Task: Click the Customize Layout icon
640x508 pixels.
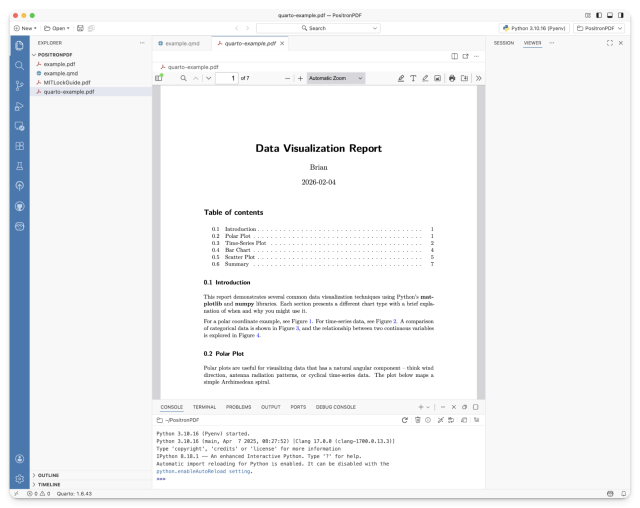Action: [x=588, y=15]
